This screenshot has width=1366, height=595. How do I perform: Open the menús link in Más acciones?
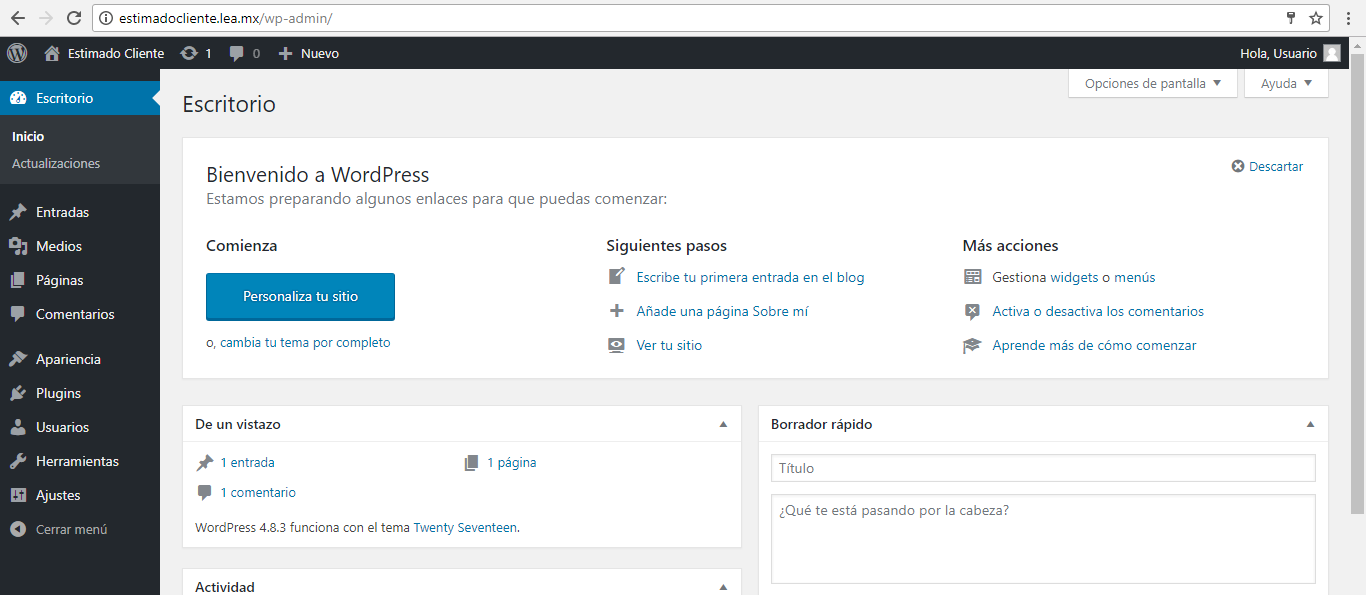click(x=1134, y=277)
